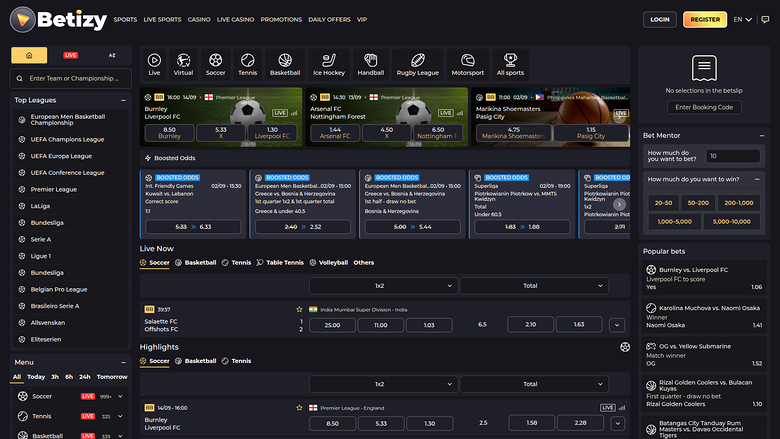This screenshot has height=439, width=780.
Task: Click the Betizy logo
Action: coord(58,20)
